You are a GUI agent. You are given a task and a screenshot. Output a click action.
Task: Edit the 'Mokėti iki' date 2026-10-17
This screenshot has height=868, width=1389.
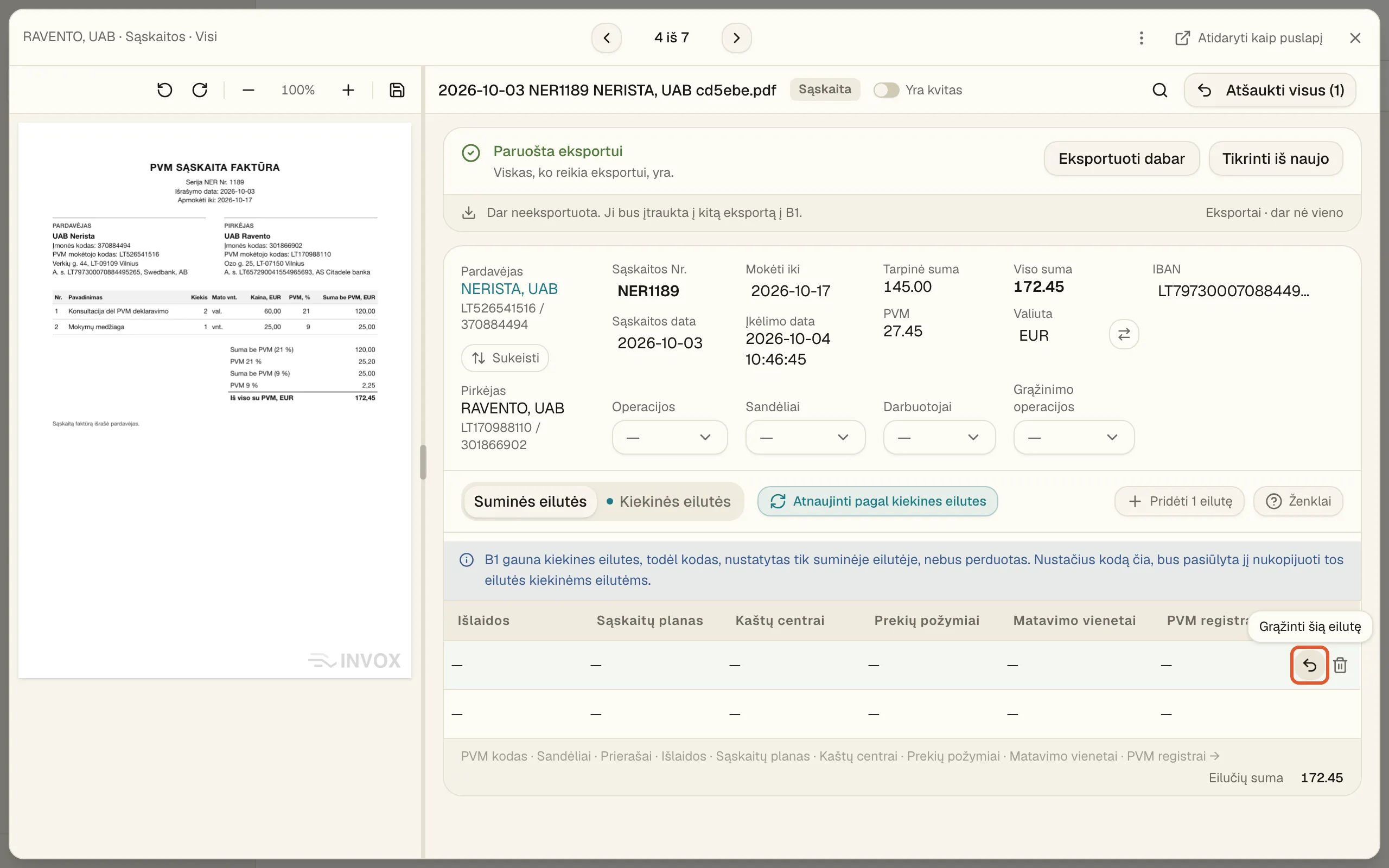(x=791, y=291)
